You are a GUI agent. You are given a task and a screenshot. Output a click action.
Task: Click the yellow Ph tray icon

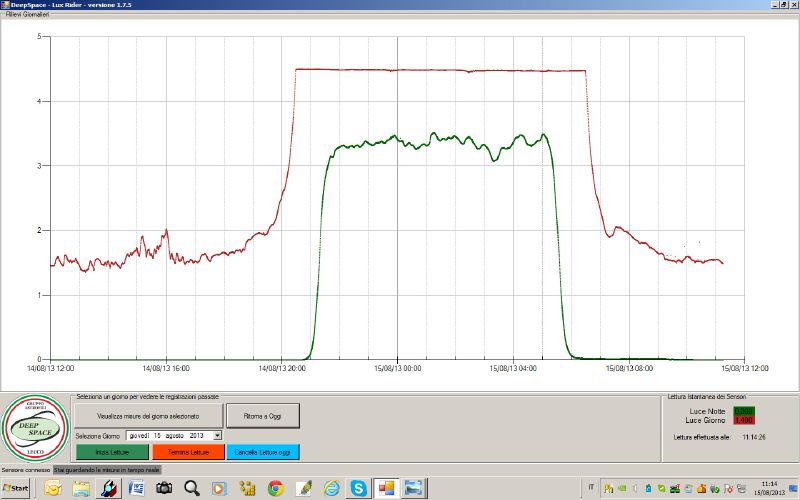608,488
